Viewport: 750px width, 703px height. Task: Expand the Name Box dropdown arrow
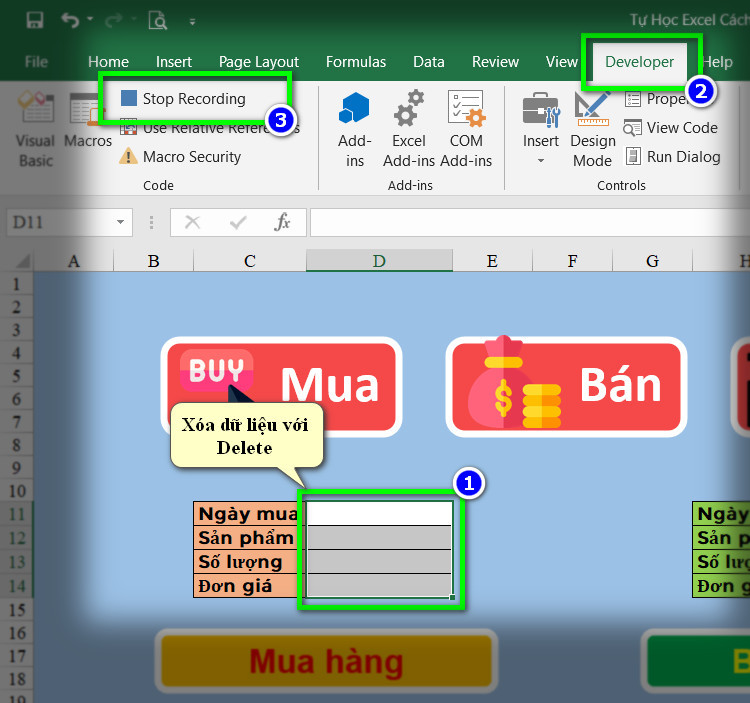tap(121, 222)
